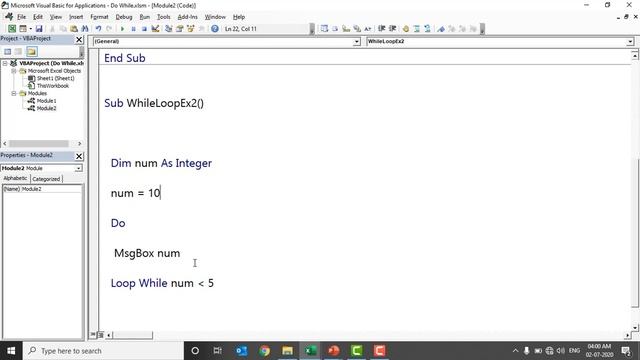Click the Insert UserForm toolbar icon

coord(23,29)
